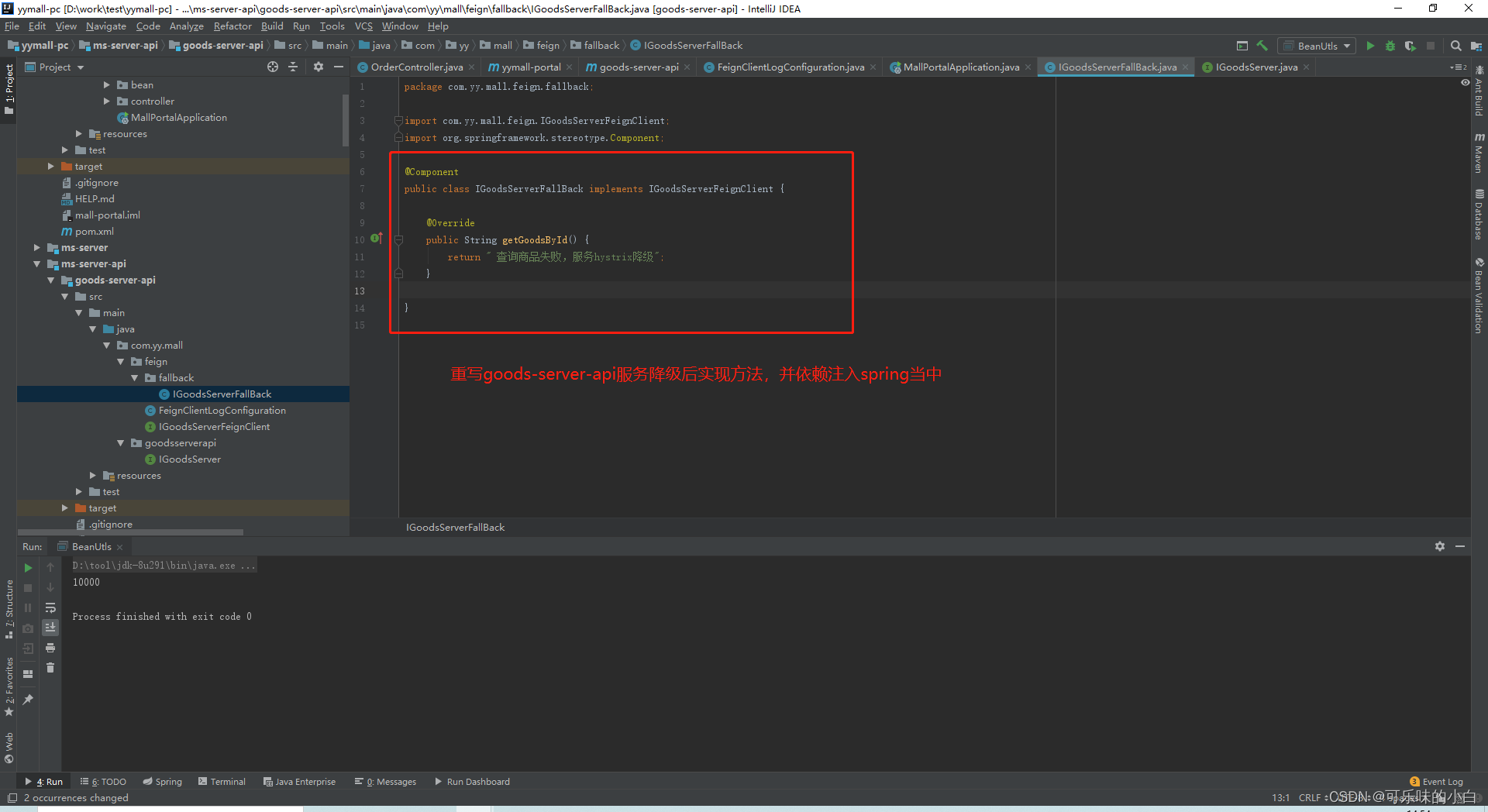Click the print icon in Run console
This screenshot has width=1488, height=812.
50,648
